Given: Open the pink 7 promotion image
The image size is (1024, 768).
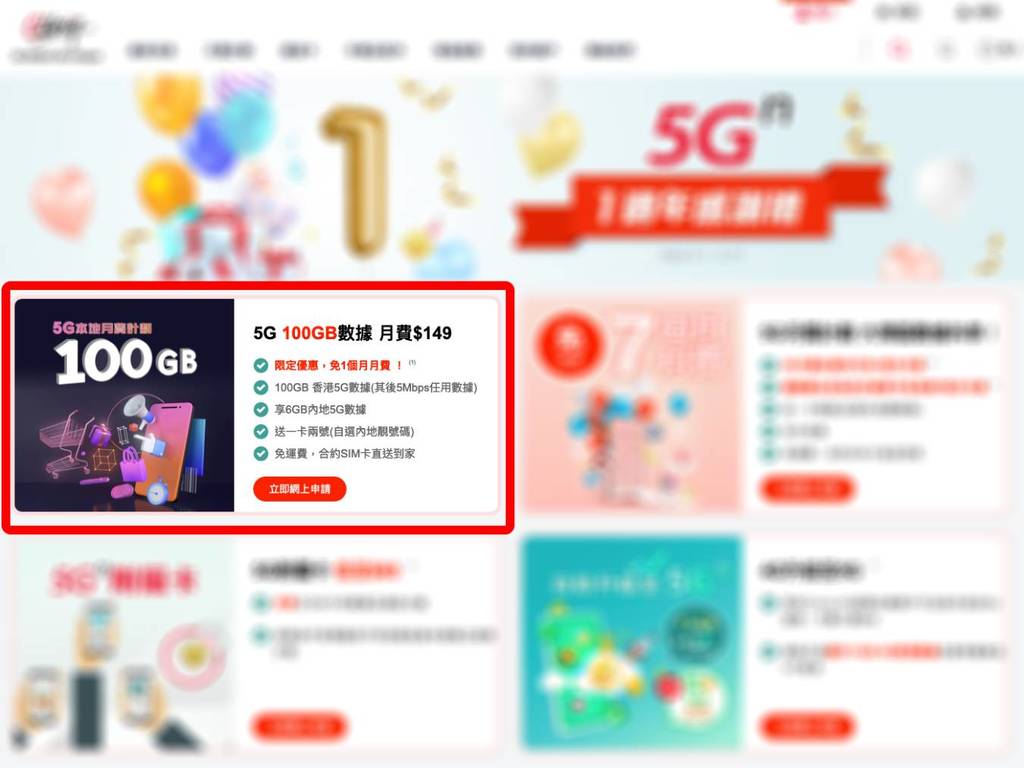Looking at the screenshot, I should click(632, 405).
